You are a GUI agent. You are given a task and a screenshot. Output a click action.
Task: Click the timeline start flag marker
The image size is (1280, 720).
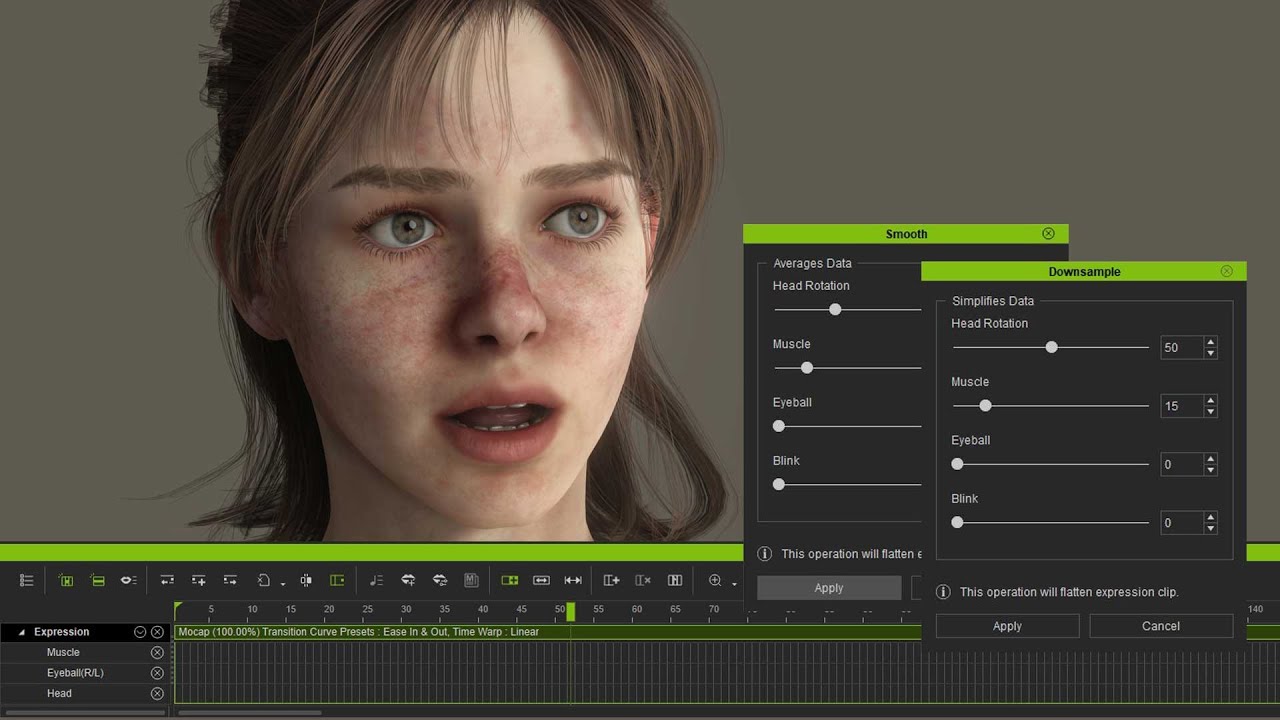[178, 608]
